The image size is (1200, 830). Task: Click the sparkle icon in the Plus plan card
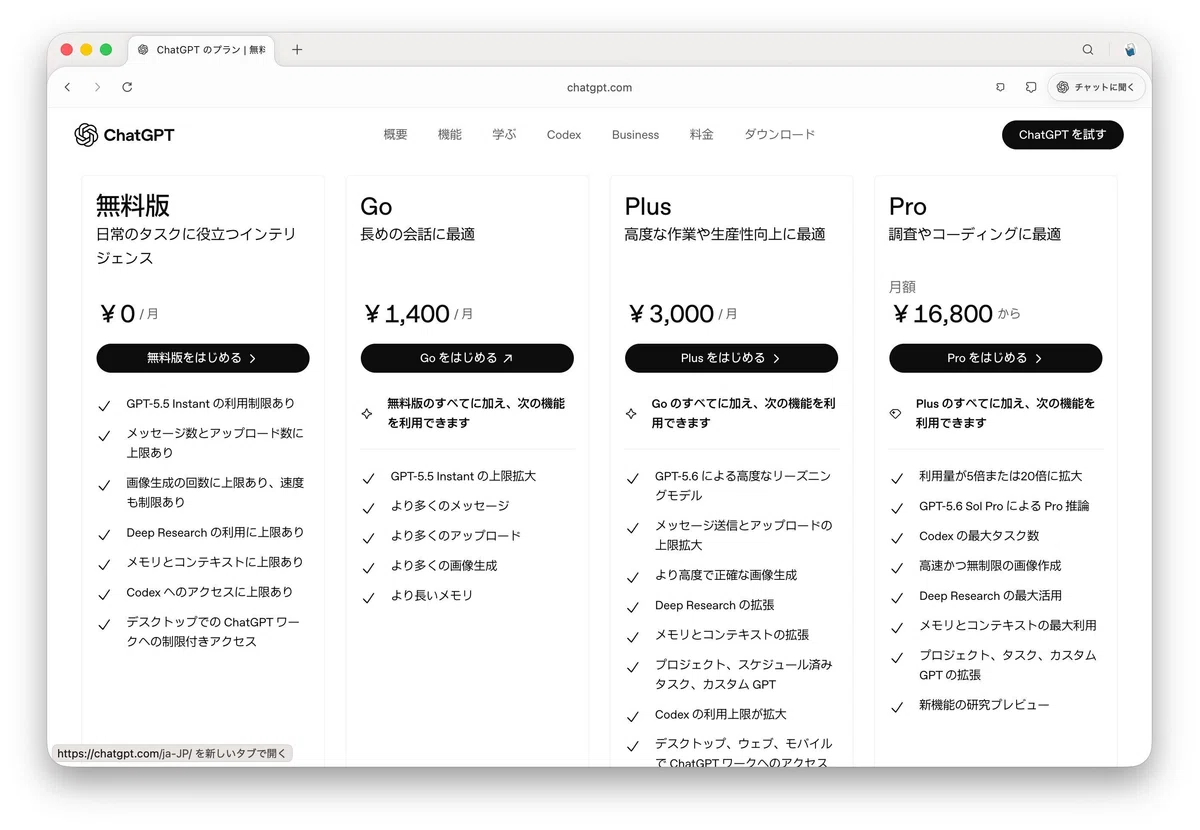coord(631,413)
